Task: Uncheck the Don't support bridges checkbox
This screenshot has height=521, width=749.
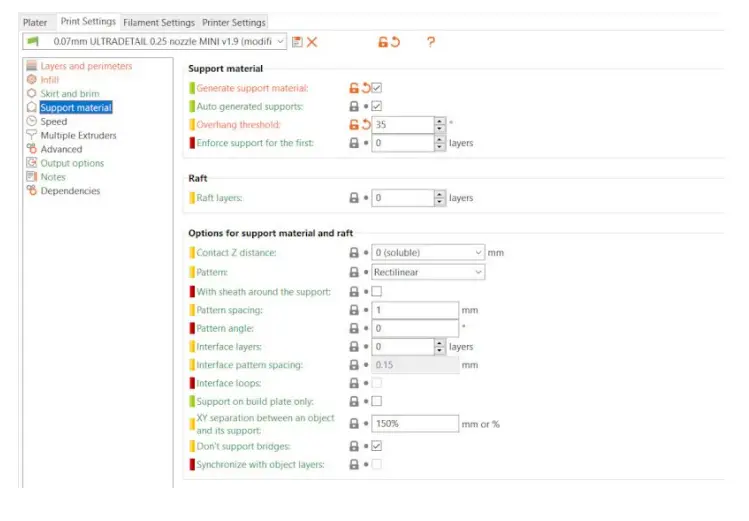Action: pos(377,445)
